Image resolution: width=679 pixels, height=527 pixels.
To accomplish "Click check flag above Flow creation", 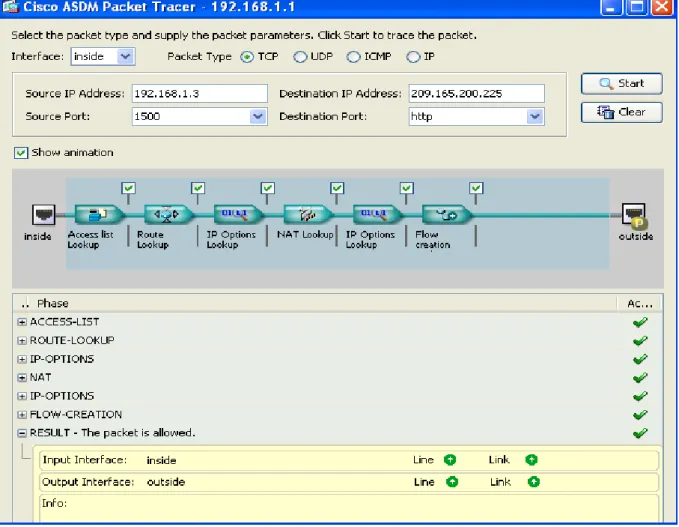I will click(x=476, y=188).
